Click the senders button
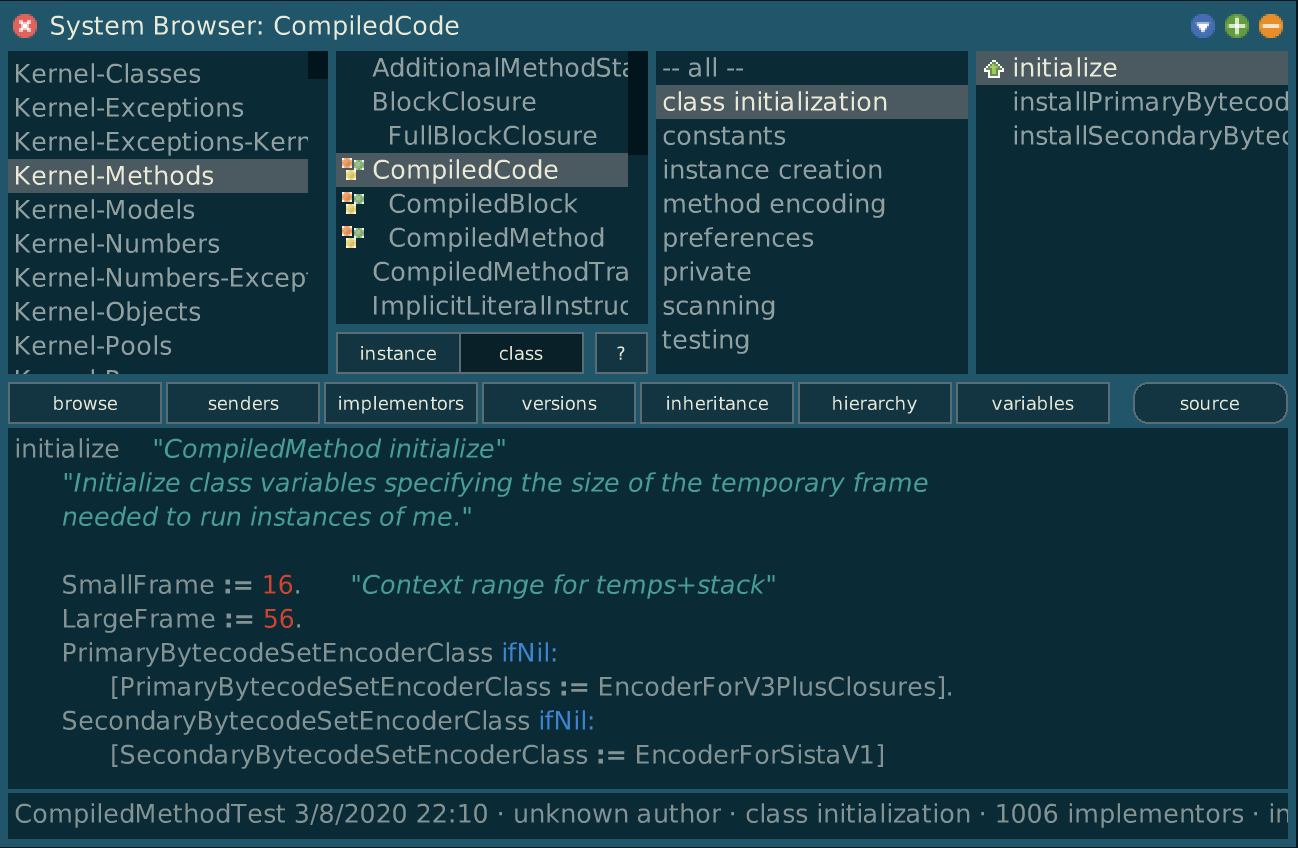Viewport: 1298px width, 848px height. point(243,403)
